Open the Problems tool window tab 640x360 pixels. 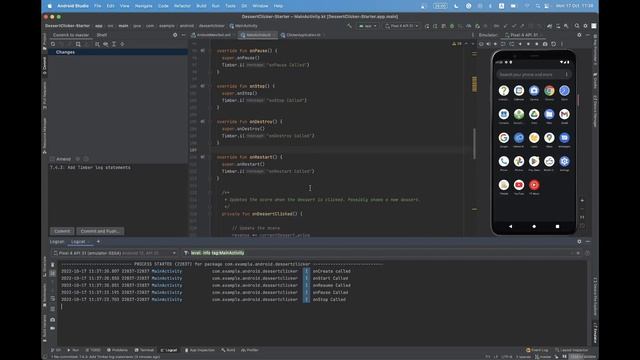[x=118, y=350]
